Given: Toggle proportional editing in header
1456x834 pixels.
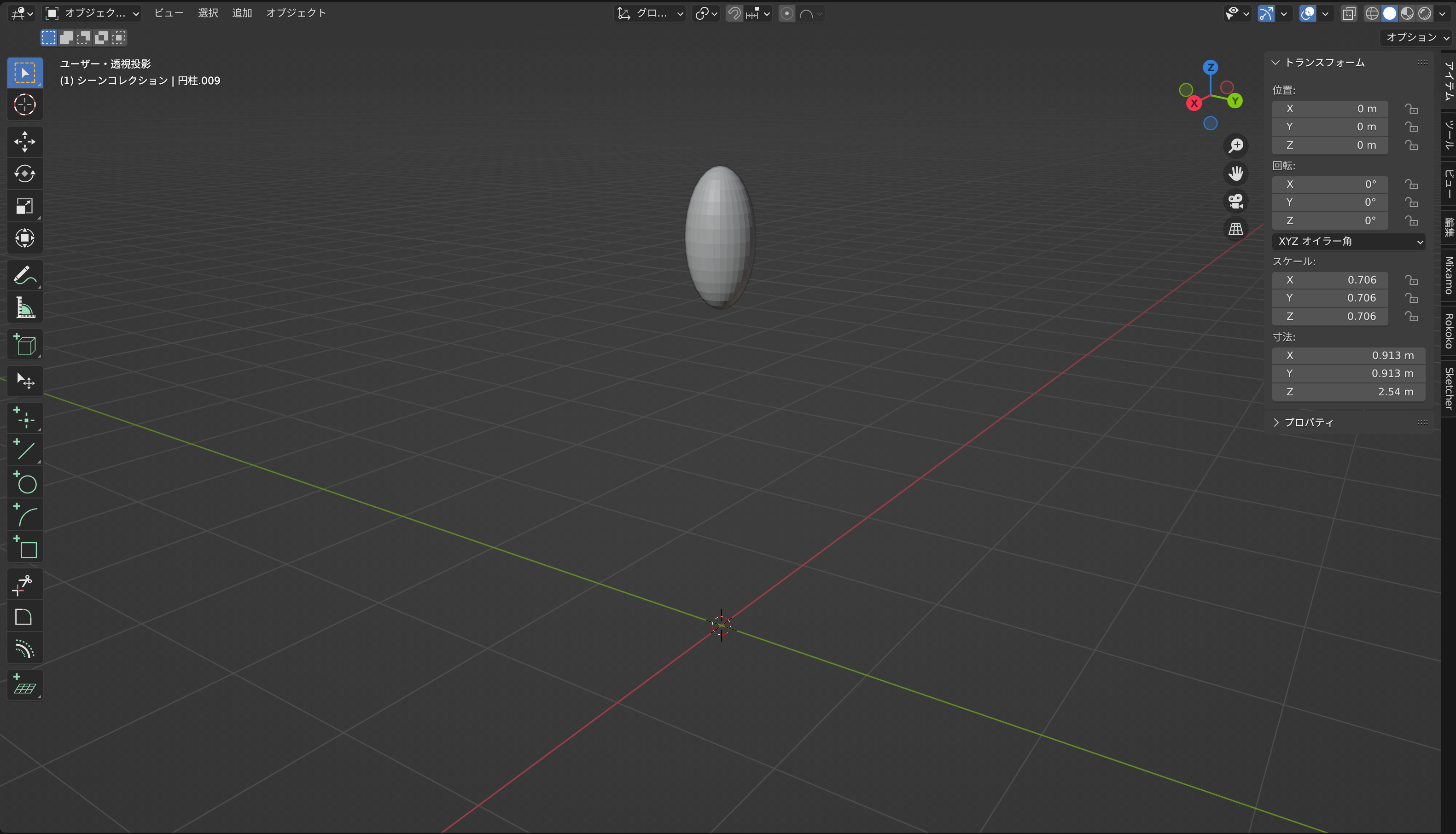Looking at the screenshot, I should pyautogui.click(x=787, y=13).
